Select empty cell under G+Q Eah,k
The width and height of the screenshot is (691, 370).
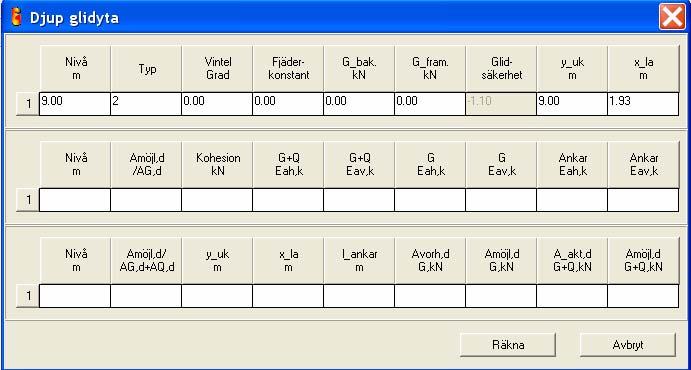tap(288, 200)
